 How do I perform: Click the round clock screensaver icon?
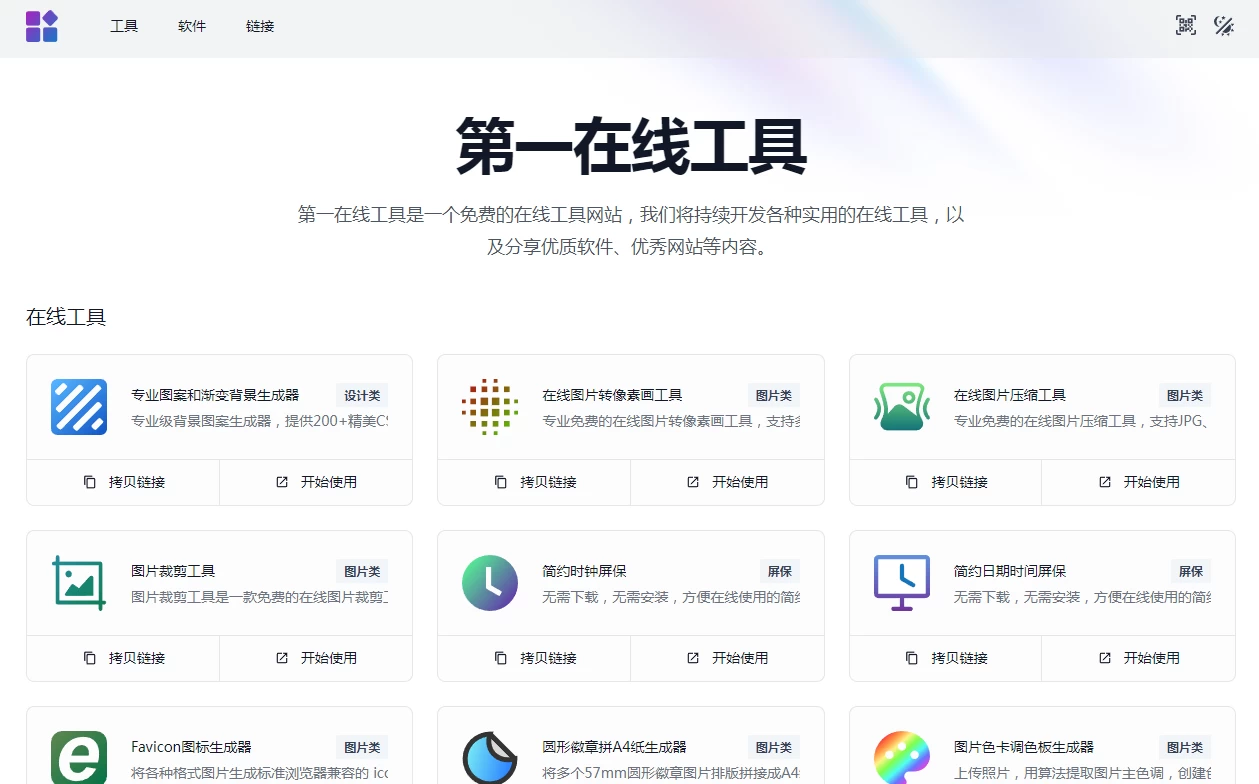point(490,583)
